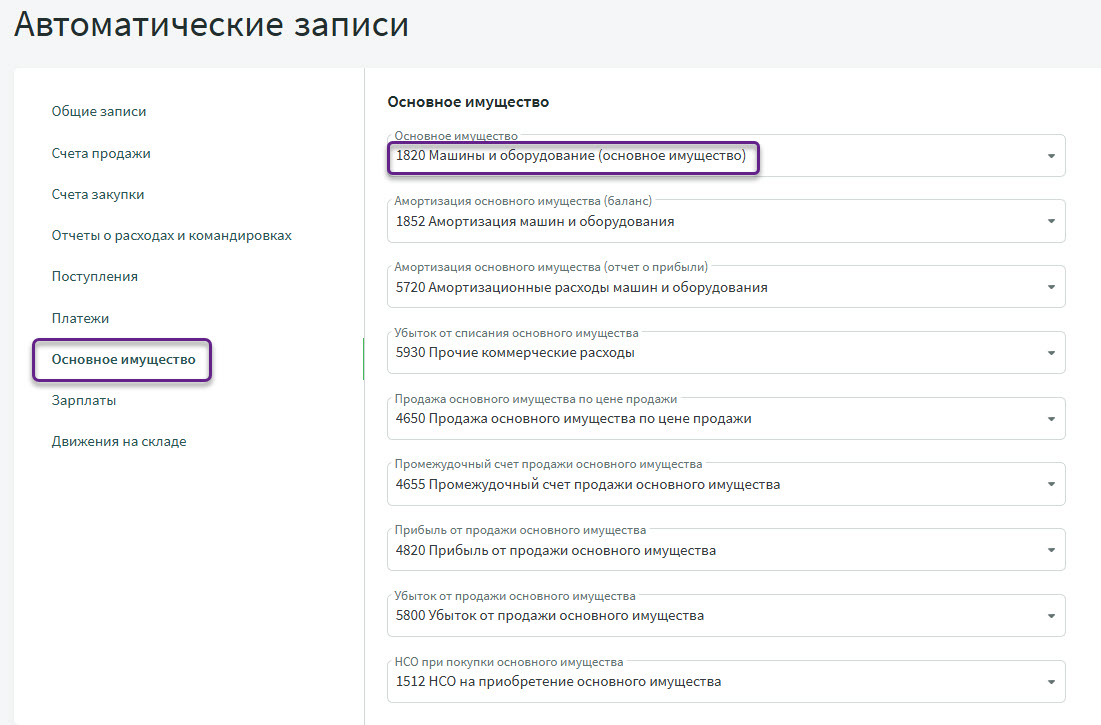Open the 4650 Продажа основного имущества dropdown
This screenshot has height=725, width=1101.
click(x=1051, y=419)
